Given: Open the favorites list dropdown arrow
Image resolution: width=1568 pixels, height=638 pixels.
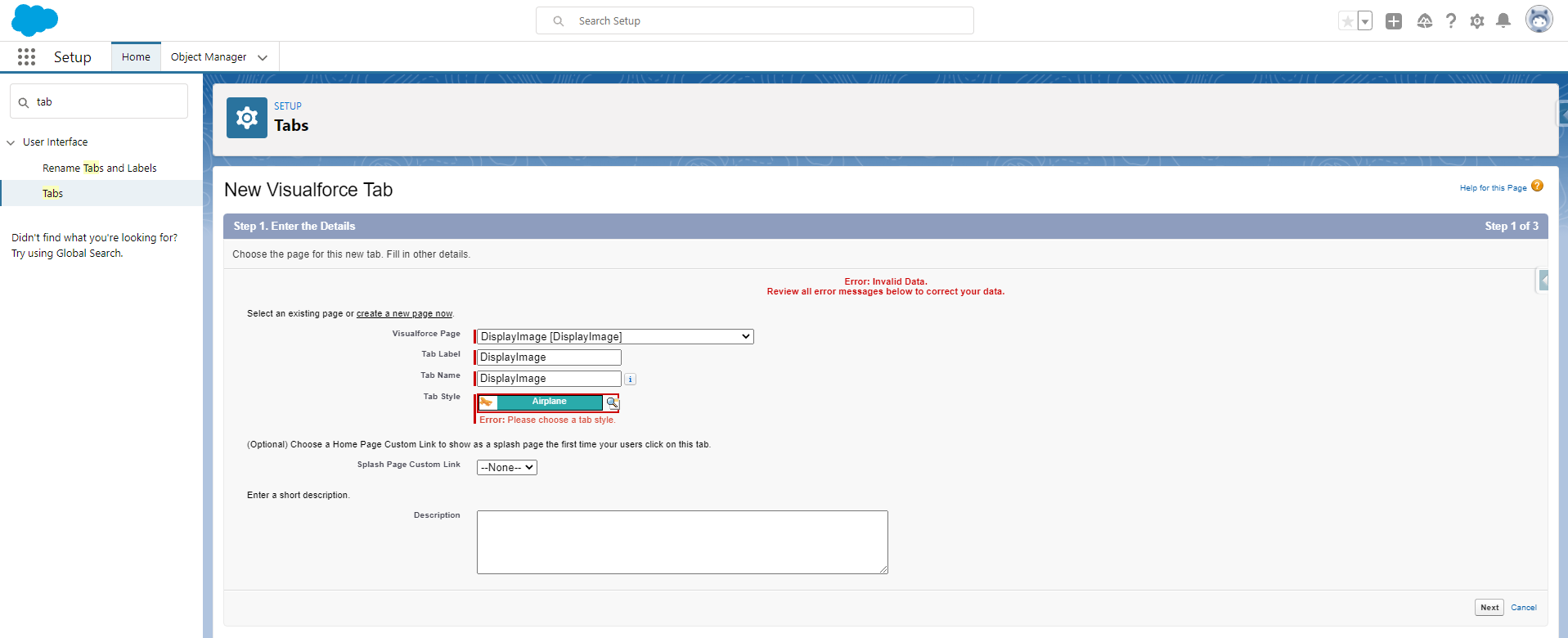Looking at the screenshot, I should point(1365,21).
